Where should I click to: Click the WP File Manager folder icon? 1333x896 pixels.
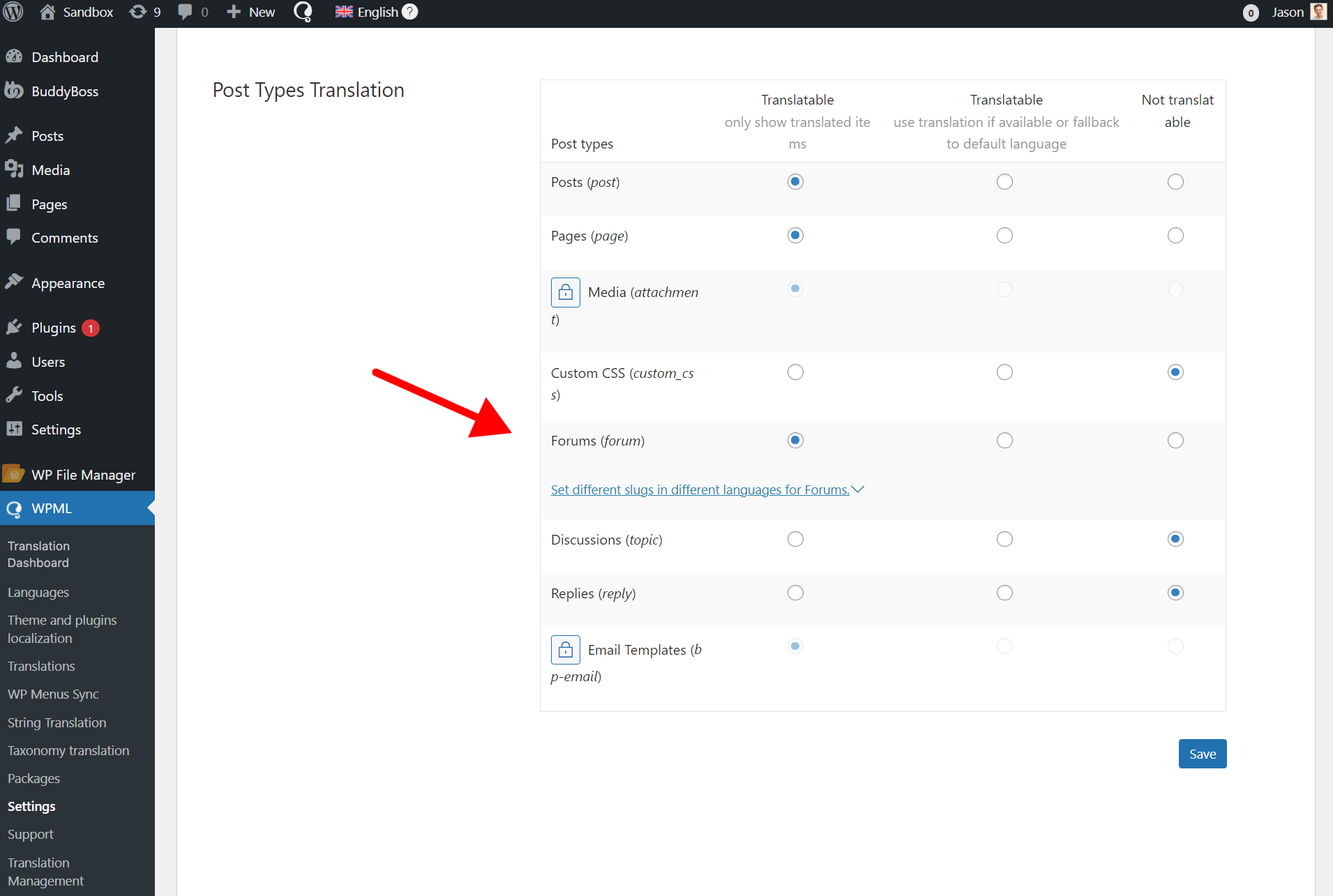(x=14, y=474)
